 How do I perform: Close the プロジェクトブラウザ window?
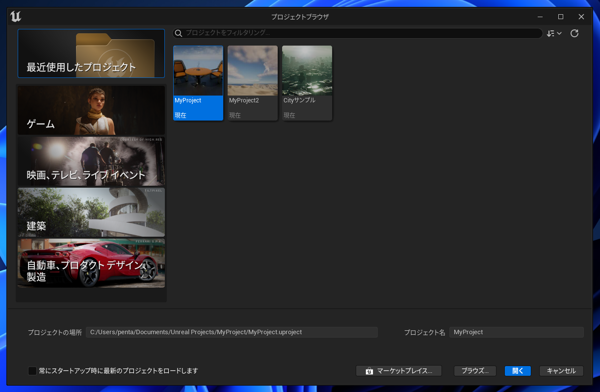pyautogui.click(x=581, y=17)
